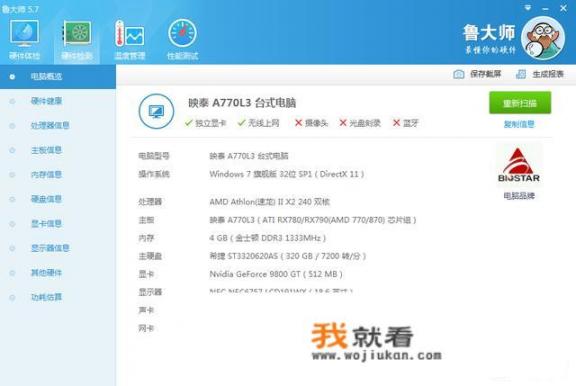Click the green 重新扫描 button
The width and height of the screenshot is (576, 386).
pos(520,103)
